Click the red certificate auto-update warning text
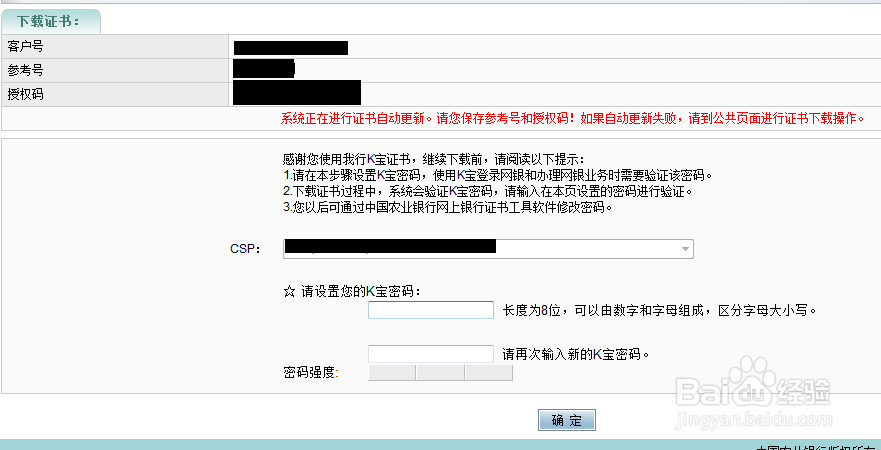The height and width of the screenshot is (450, 881). (x=572, y=119)
